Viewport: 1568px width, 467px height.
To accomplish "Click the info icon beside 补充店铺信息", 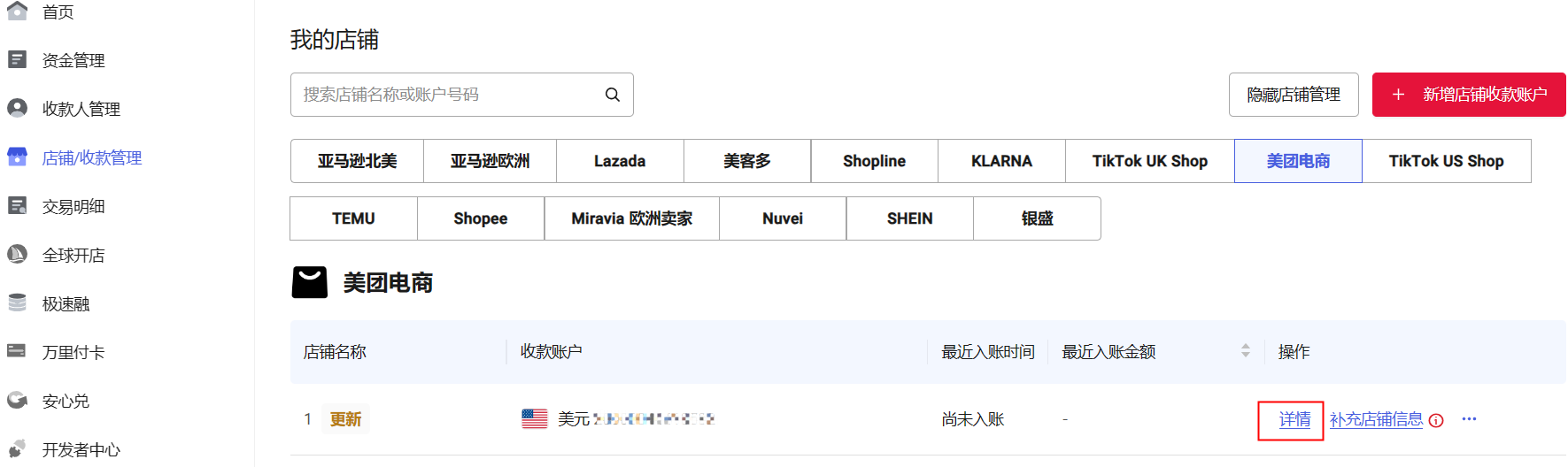I will tap(1436, 420).
